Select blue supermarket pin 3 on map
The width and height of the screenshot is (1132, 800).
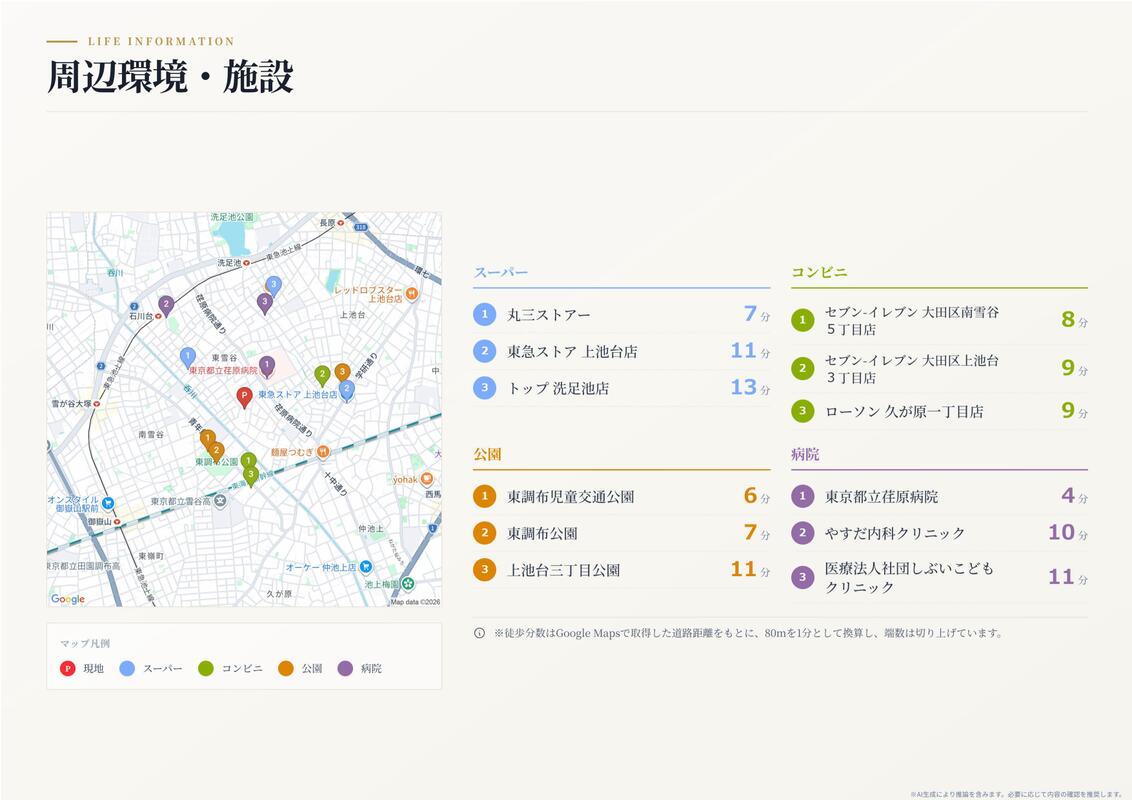[273, 285]
